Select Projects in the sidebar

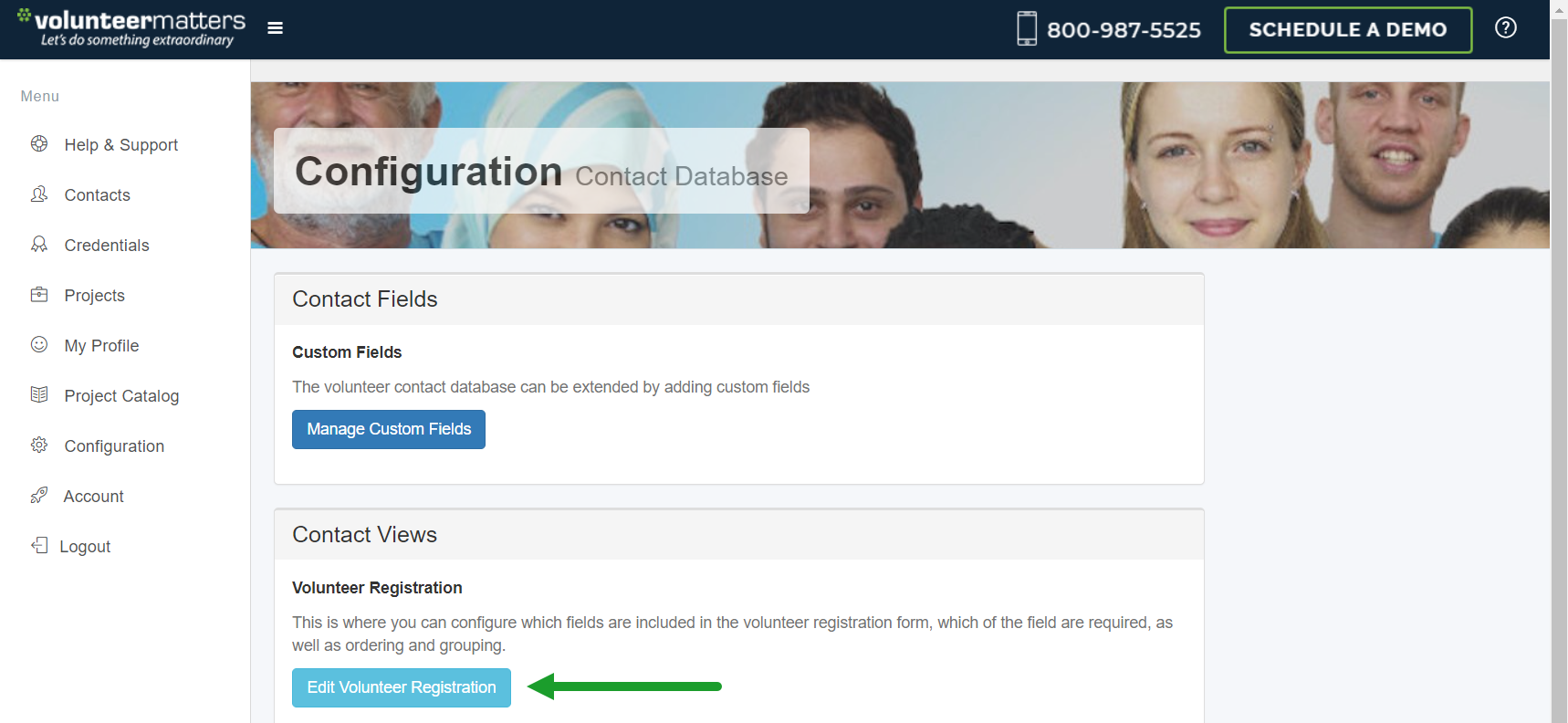coord(95,296)
